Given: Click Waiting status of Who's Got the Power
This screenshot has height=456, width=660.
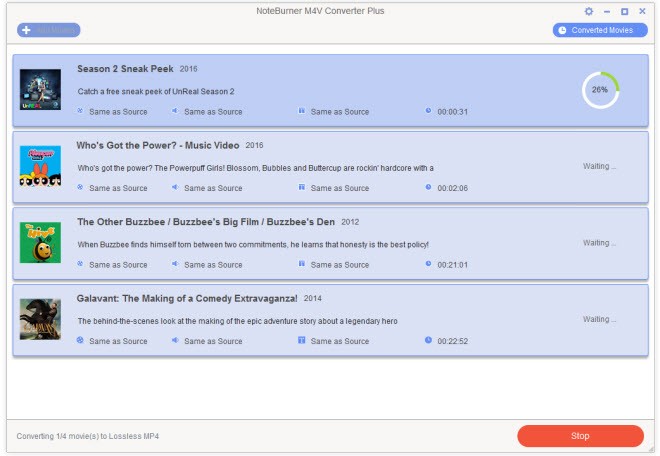Looking at the screenshot, I should point(599,166).
